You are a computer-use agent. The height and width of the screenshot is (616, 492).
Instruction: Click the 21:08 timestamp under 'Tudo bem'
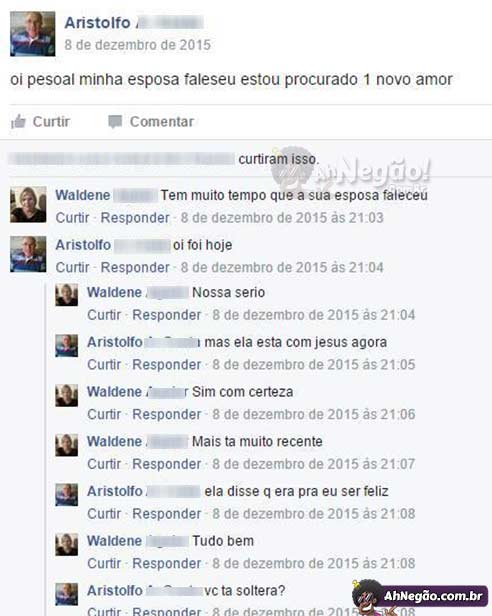pos(314,563)
